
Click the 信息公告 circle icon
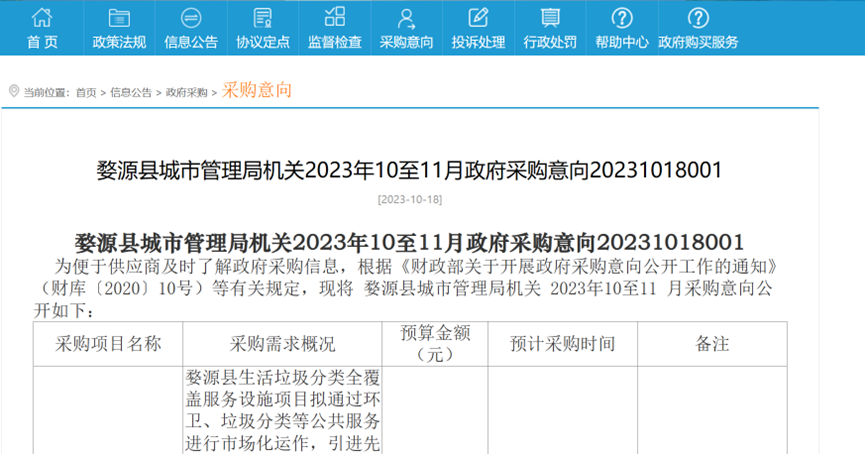[x=191, y=18]
